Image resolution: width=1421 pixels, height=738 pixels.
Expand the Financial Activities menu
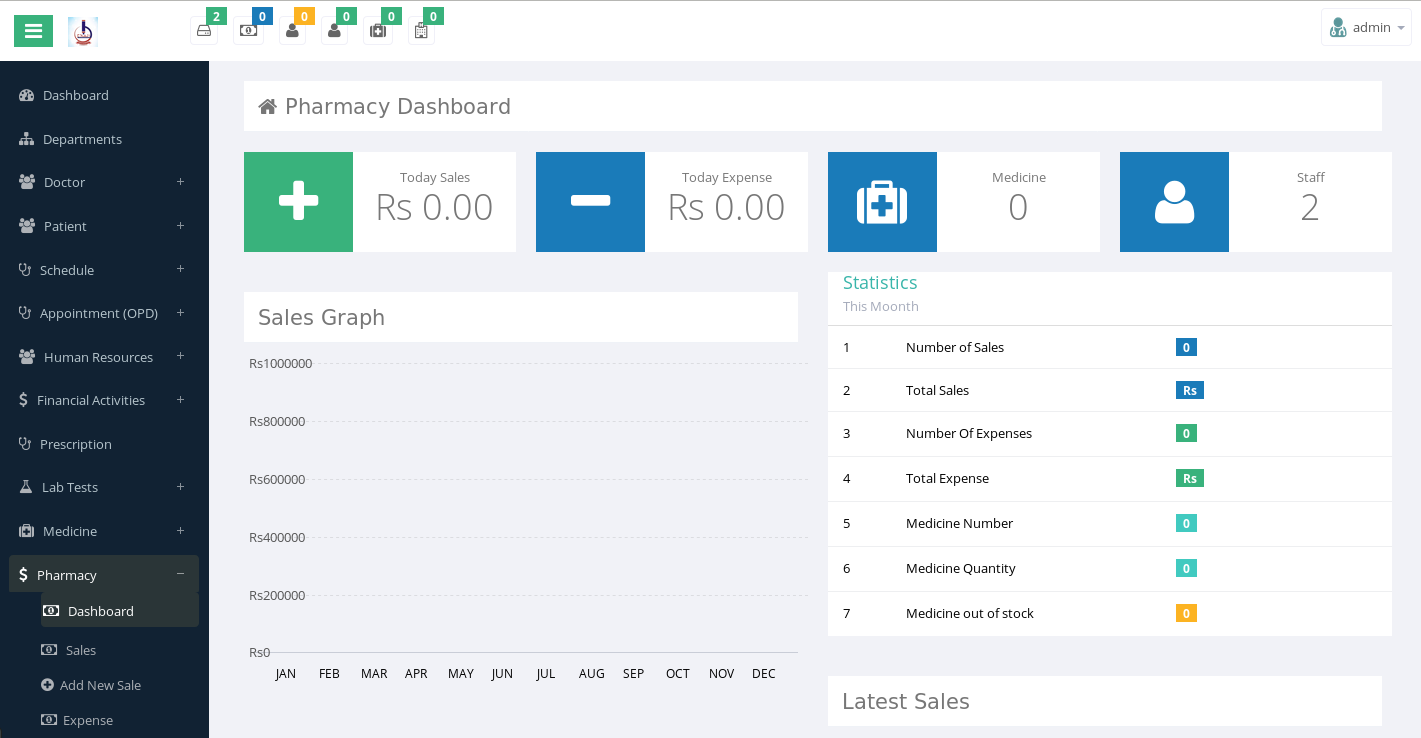pos(104,400)
